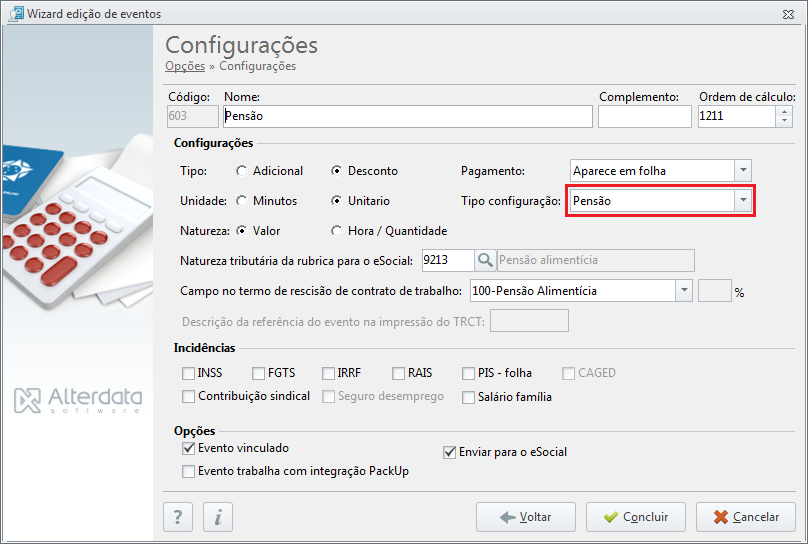Select the Adicional radio button
This screenshot has width=808, height=544.
tap(241, 171)
